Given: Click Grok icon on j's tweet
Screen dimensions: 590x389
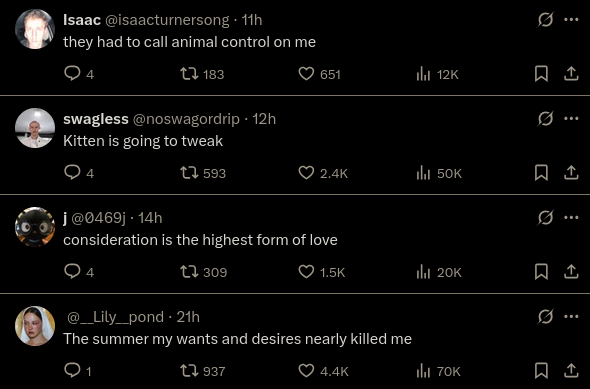Looking at the screenshot, I should [545, 217].
